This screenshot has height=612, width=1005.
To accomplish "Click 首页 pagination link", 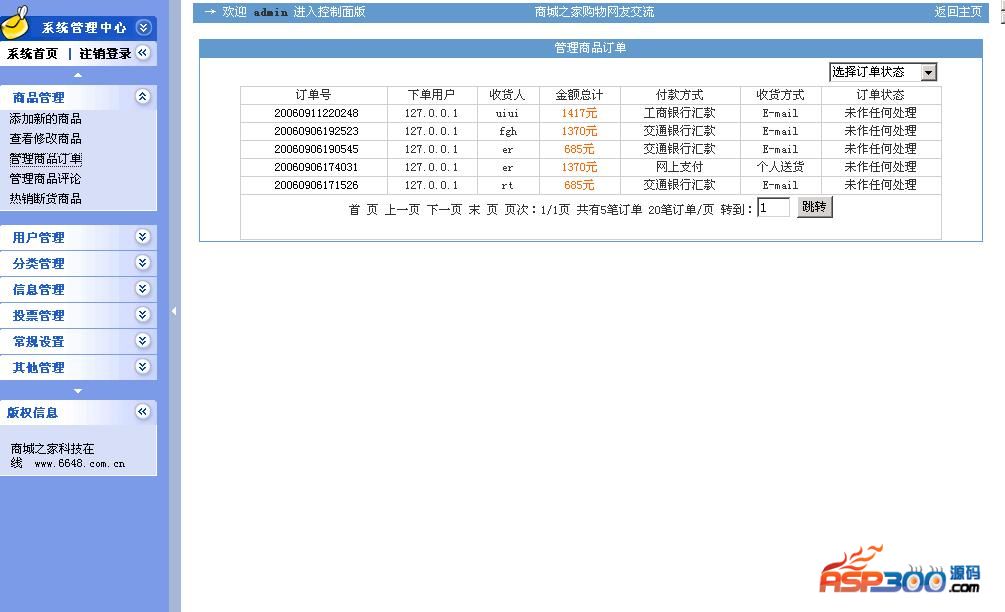I will click(x=363, y=210).
